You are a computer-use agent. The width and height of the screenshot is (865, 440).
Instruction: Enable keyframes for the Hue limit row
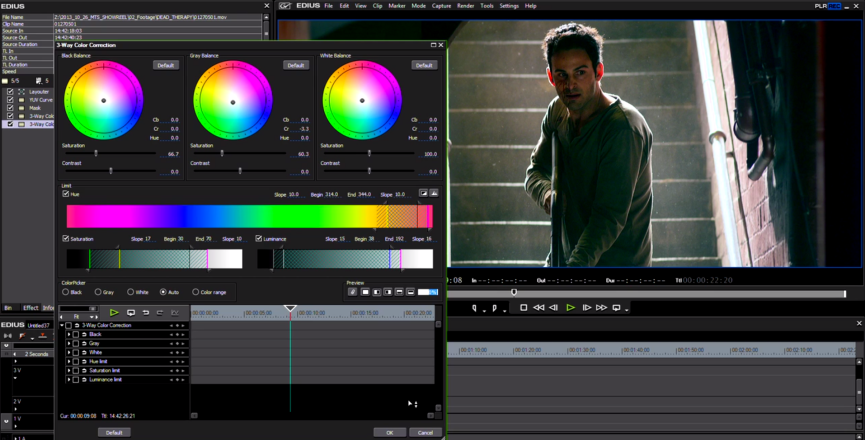[x=76, y=362]
